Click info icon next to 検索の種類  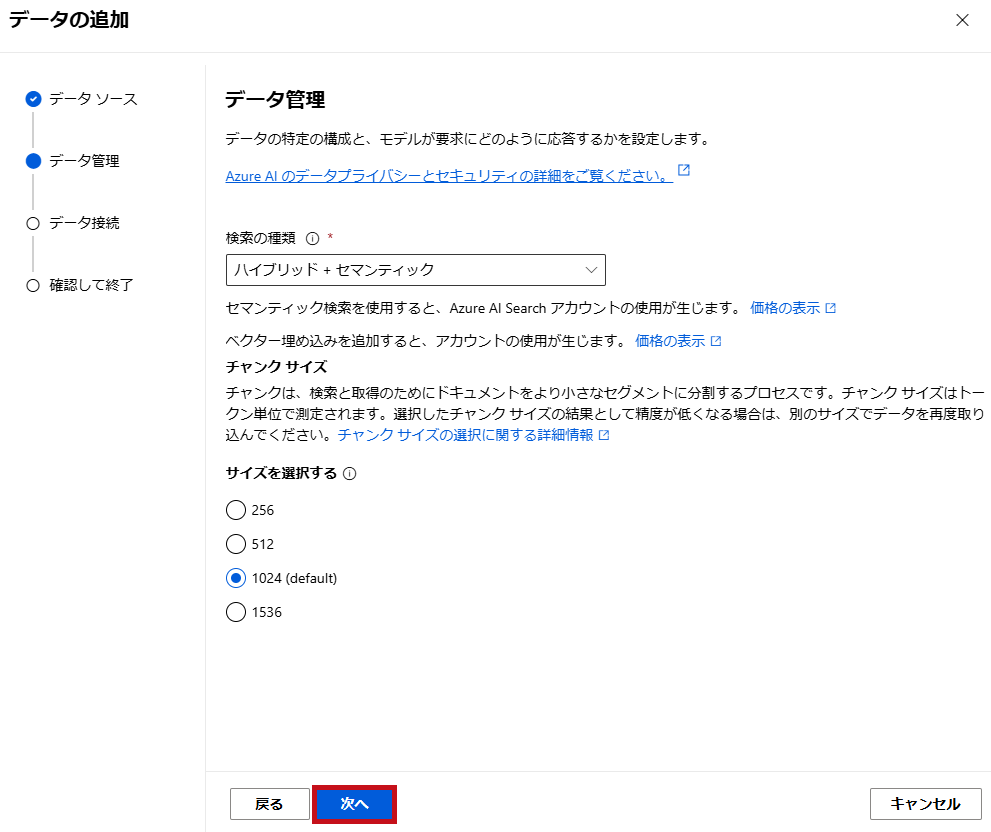point(312,238)
